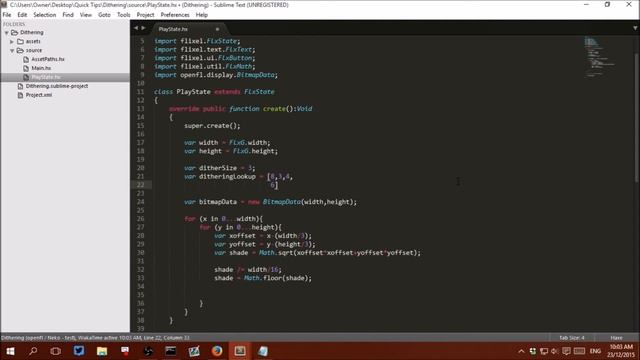
Task: Click on 'class PlayState' text
Action: 182,92
